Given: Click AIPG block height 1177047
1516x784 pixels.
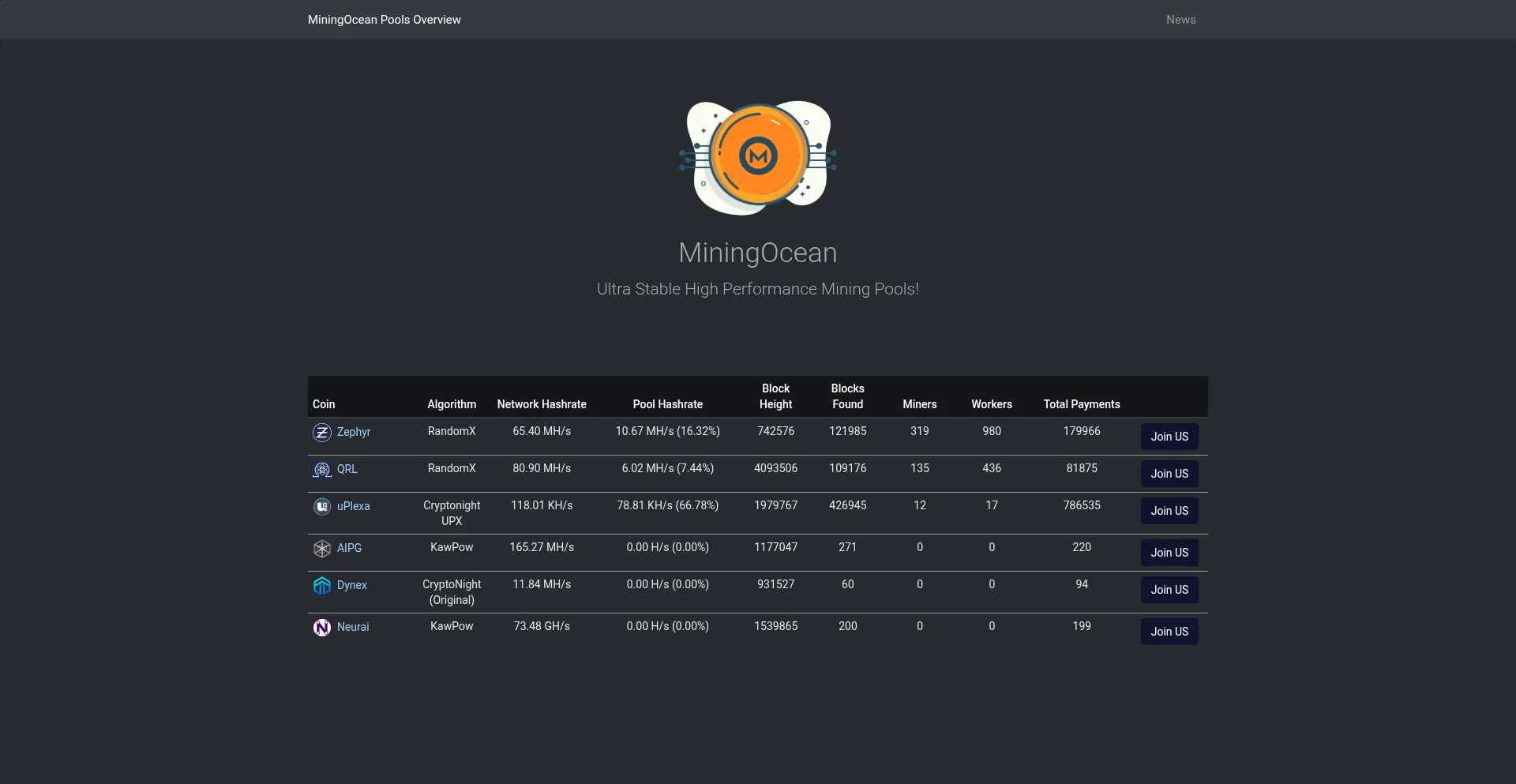Looking at the screenshot, I should (775, 547).
